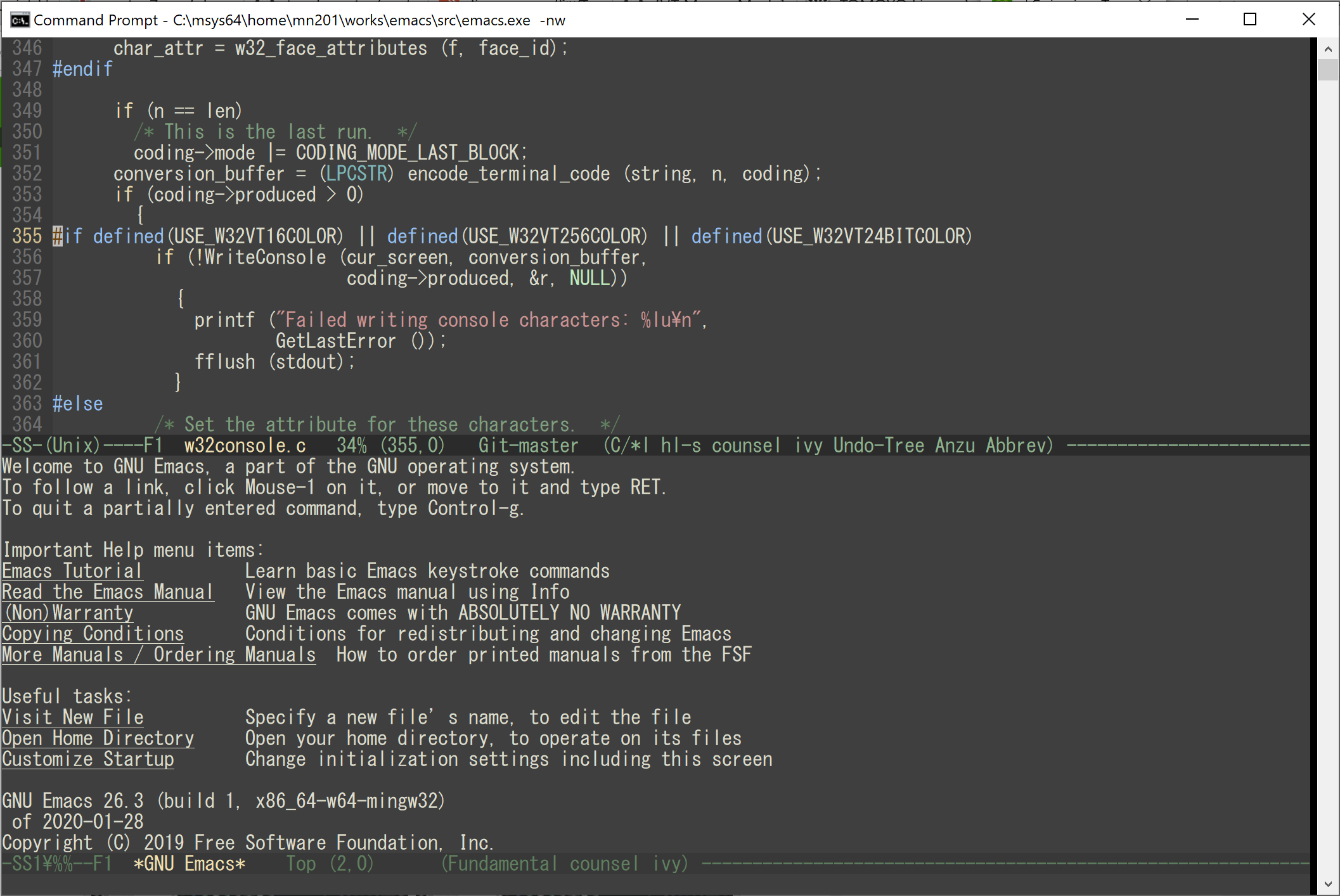
Task: Click the Customize Startup link
Action: [87, 759]
